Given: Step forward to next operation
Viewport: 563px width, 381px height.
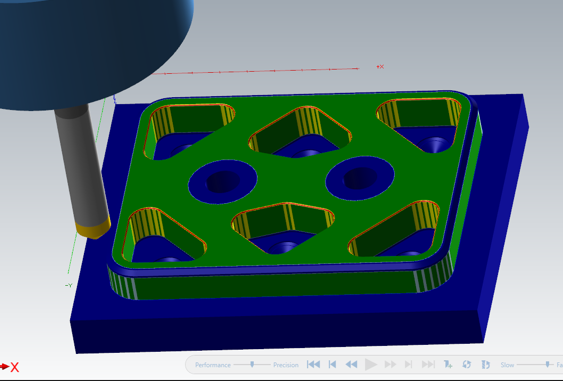Looking at the screenshot, I should coord(408,364).
